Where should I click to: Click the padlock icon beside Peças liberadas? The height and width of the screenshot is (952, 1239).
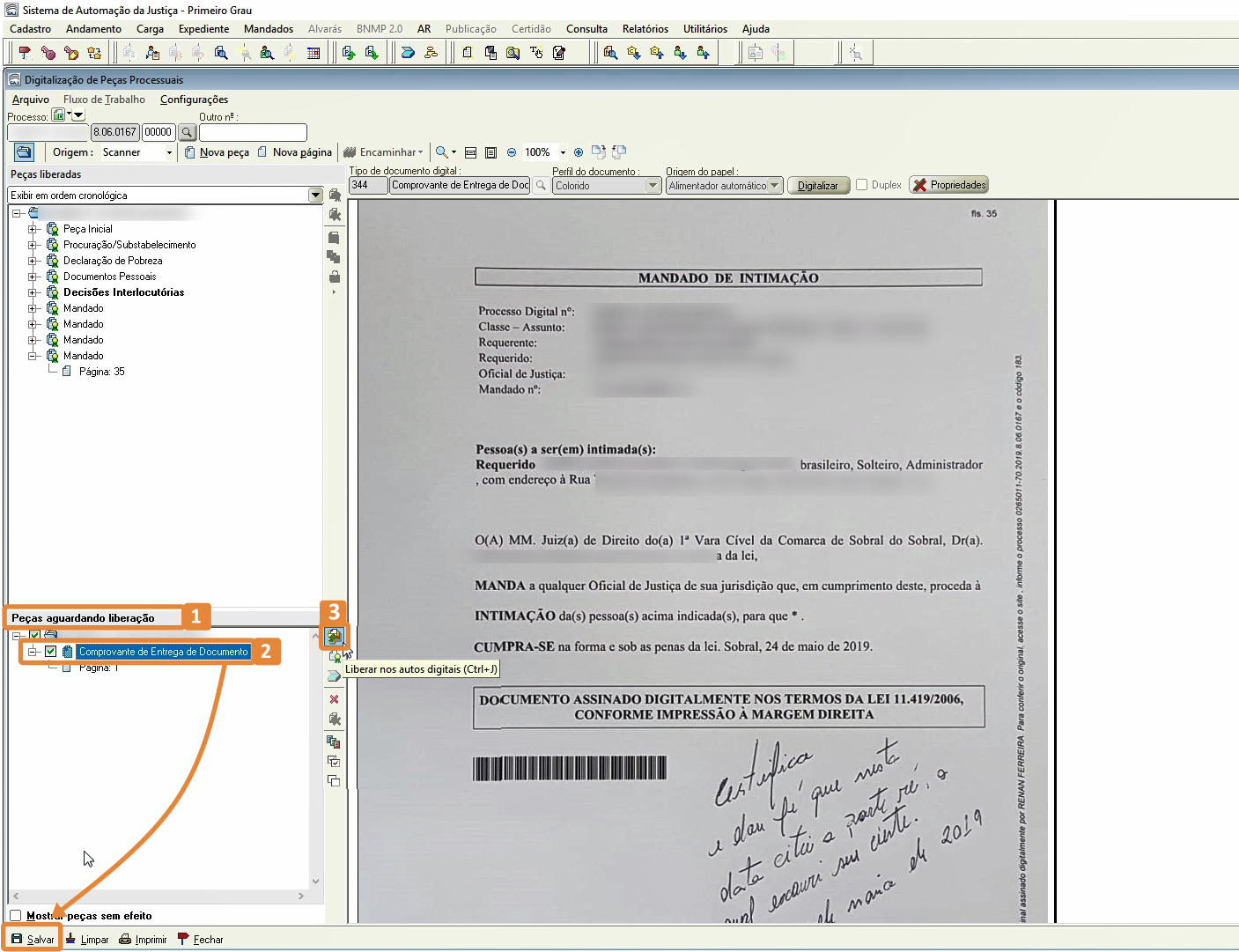pyautogui.click(x=335, y=277)
